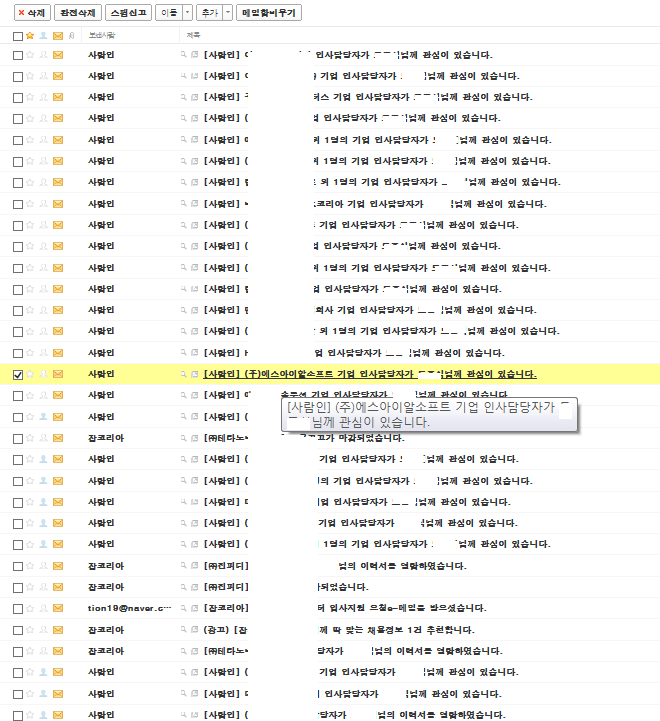
Task: Sort by the 보낸사람 sender column header
Action: (102, 35)
